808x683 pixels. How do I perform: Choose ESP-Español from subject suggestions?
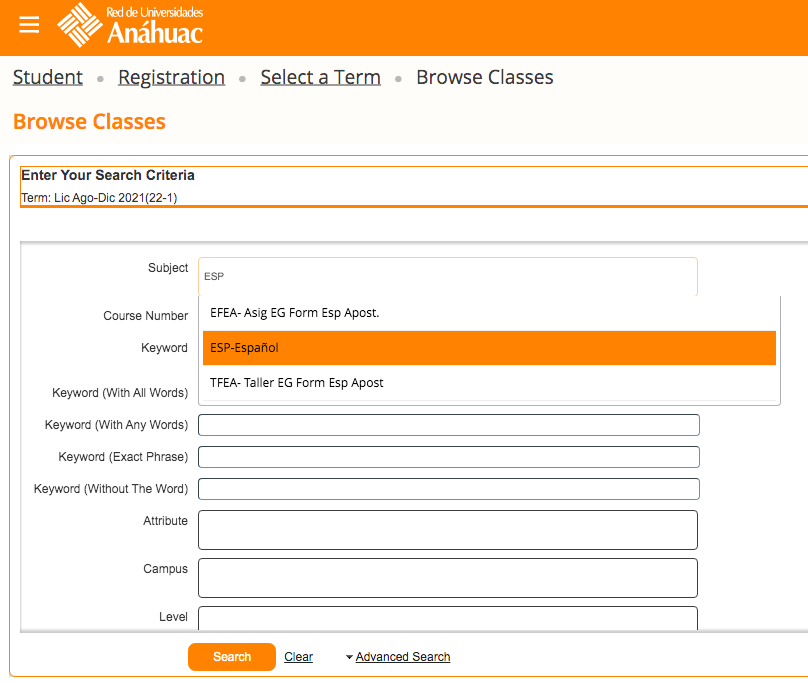coord(489,348)
